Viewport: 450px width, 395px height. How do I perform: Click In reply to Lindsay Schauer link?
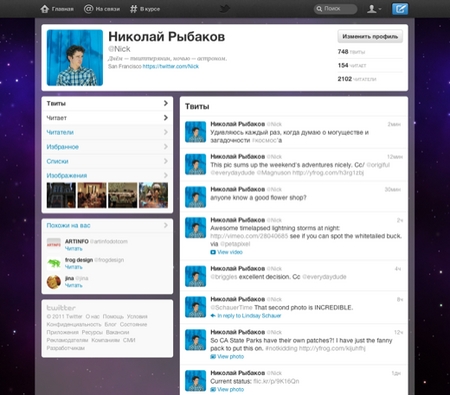click(x=249, y=316)
